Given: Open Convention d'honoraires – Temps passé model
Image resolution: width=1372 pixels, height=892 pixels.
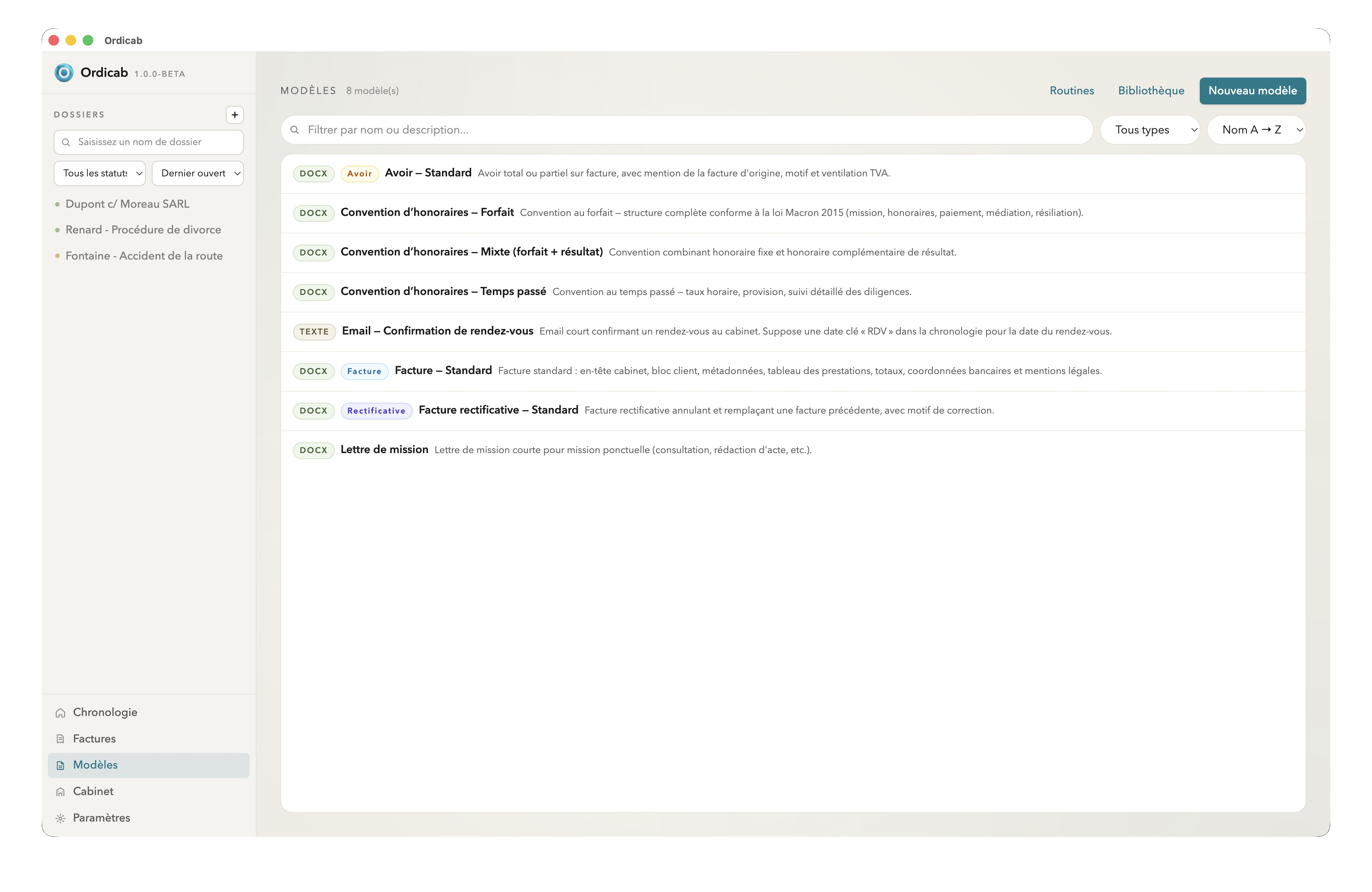Looking at the screenshot, I should [793, 292].
